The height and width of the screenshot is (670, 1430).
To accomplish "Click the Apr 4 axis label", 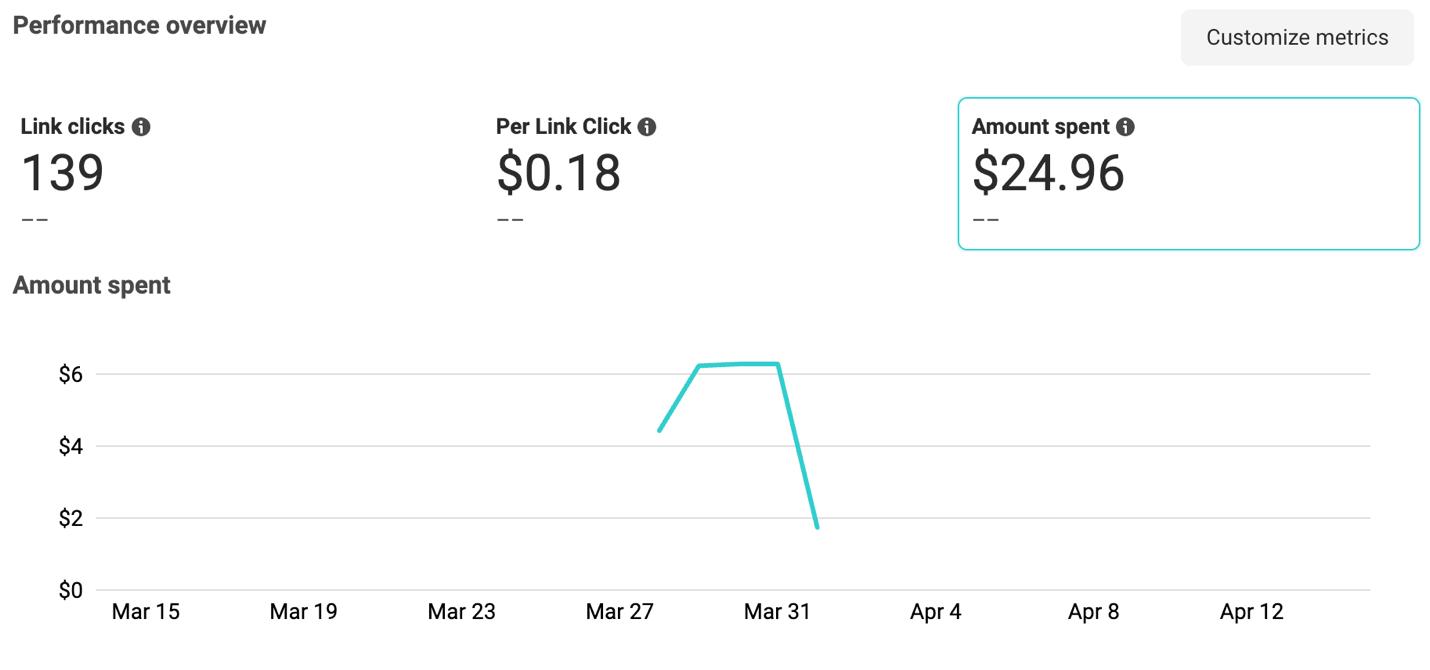I will click(935, 612).
